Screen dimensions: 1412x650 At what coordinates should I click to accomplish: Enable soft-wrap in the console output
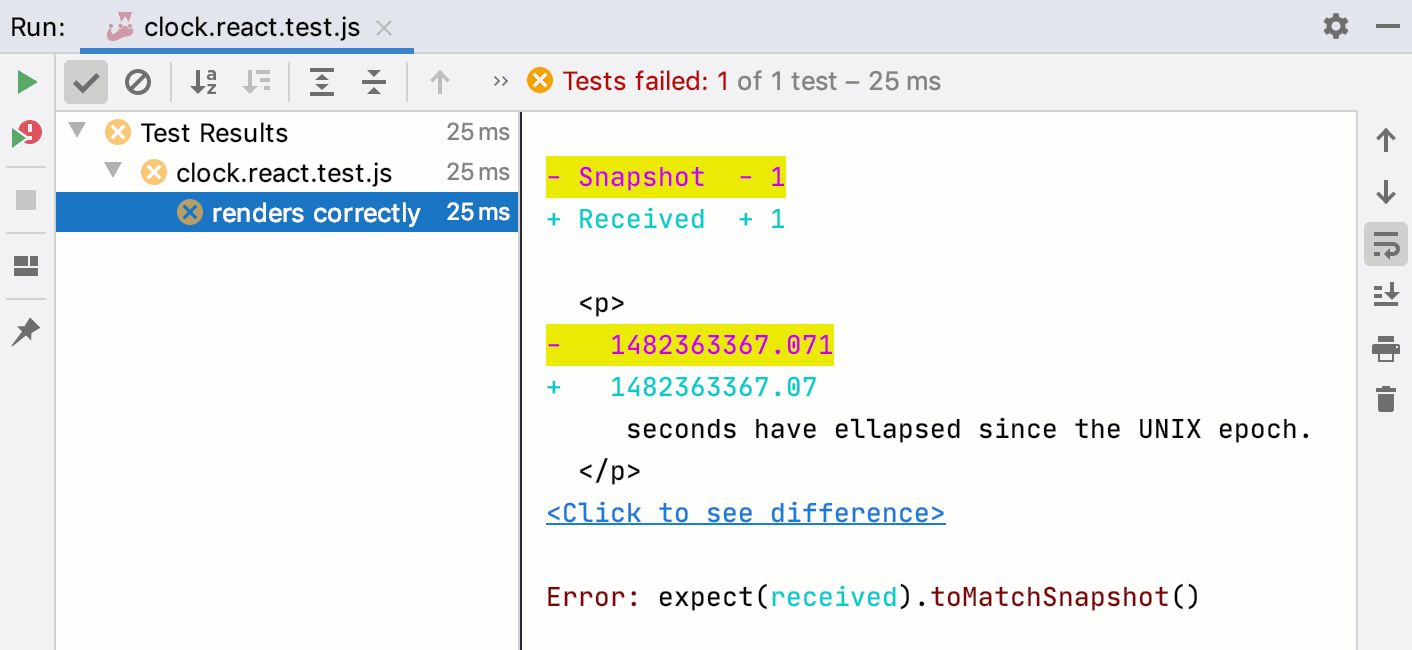coord(1385,245)
